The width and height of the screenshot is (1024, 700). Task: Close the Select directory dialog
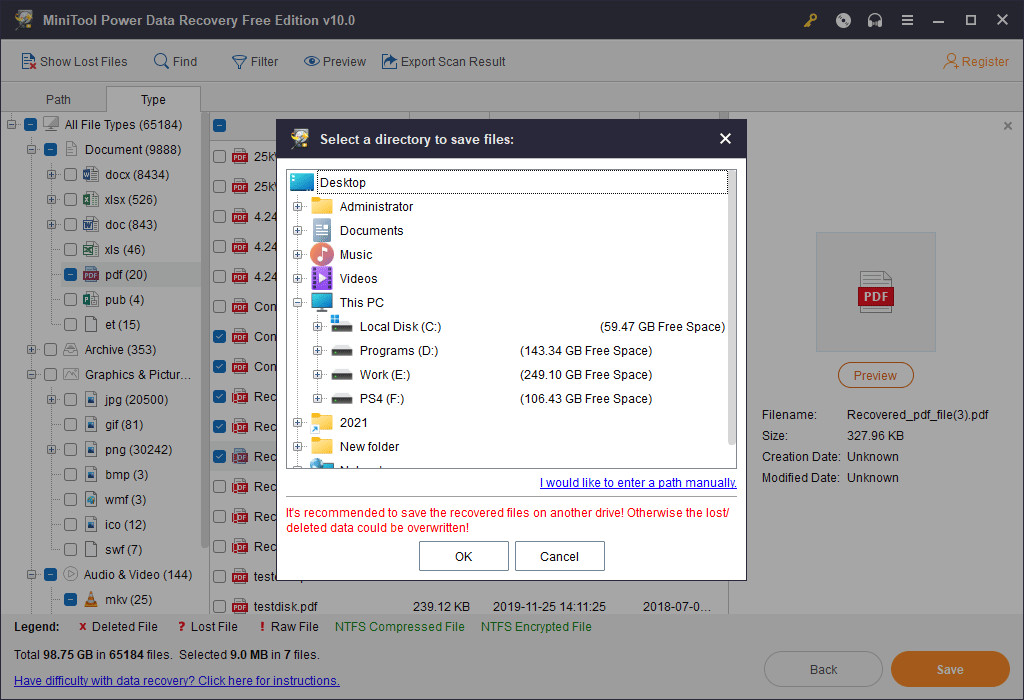pos(725,138)
